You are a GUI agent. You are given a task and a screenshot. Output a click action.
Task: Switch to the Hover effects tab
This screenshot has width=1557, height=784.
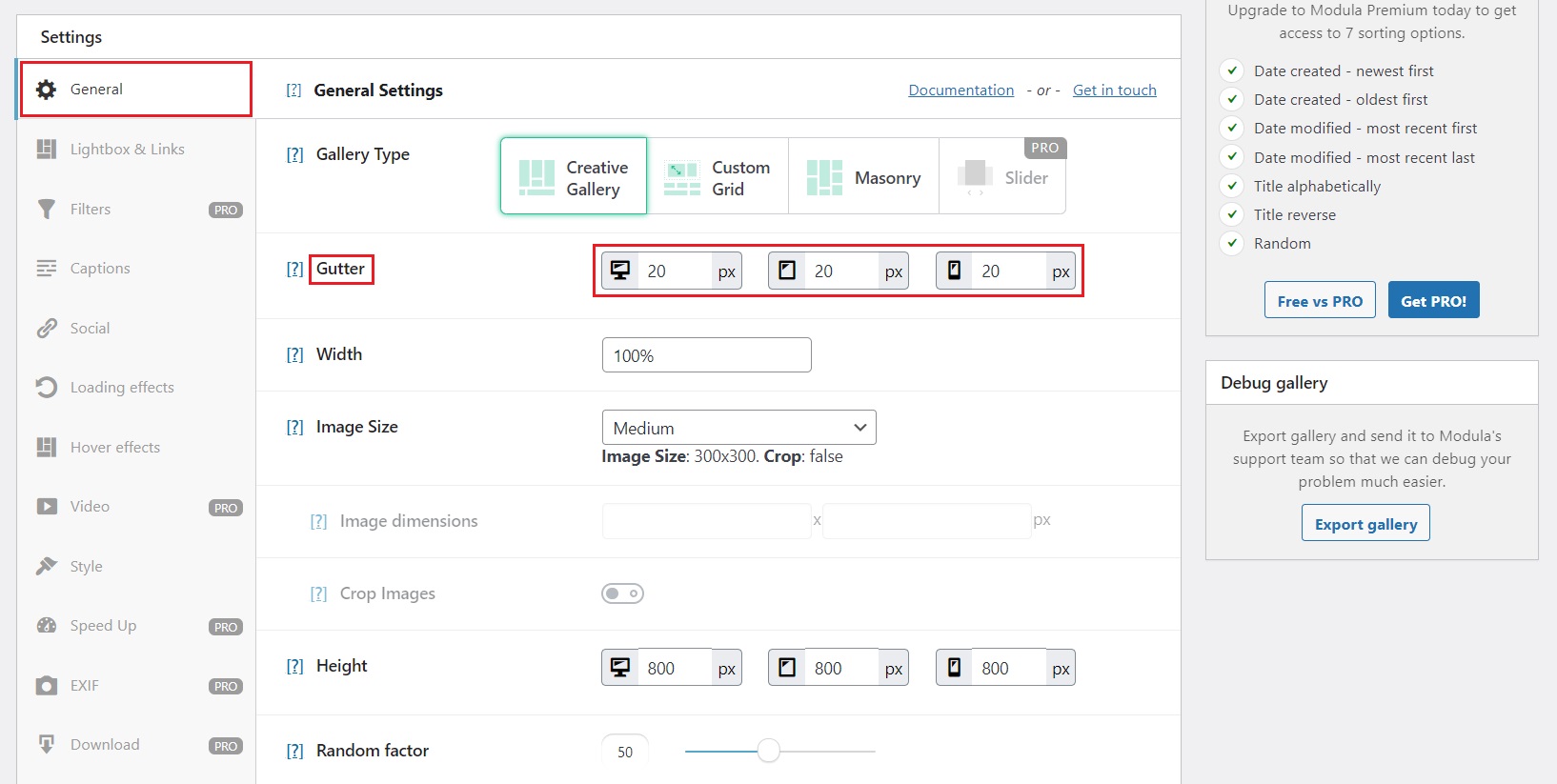pyautogui.click(x=114, y=448)
